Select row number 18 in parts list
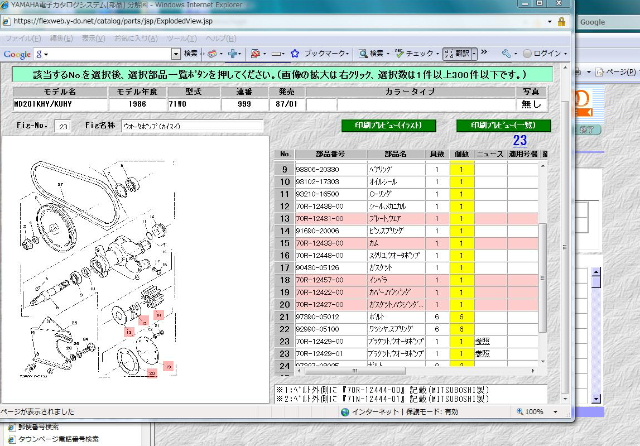The width and height of the screenshot is (640, 446). pos(284,280)
